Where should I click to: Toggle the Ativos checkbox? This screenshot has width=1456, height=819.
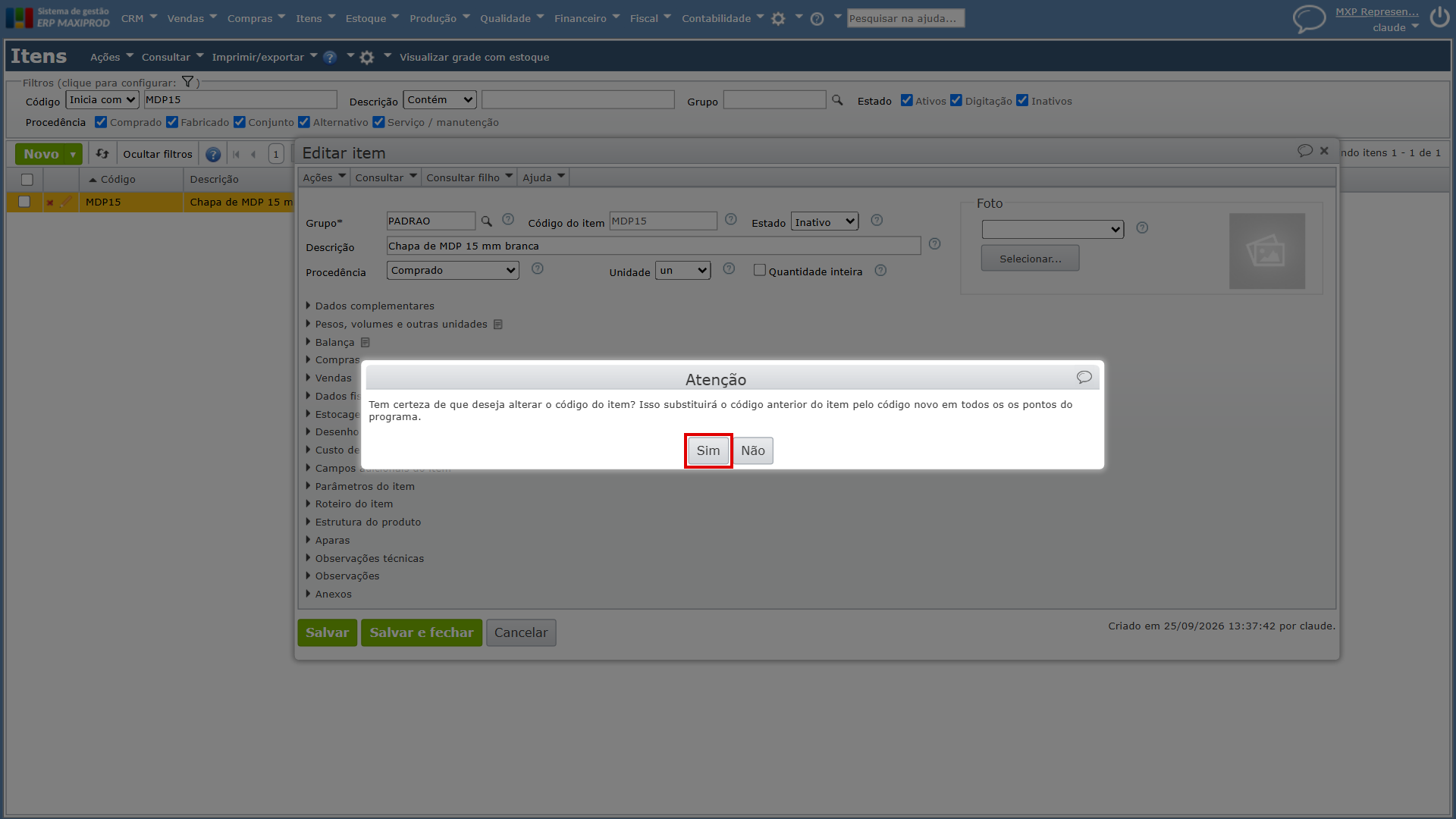click(x=906, y=100)
